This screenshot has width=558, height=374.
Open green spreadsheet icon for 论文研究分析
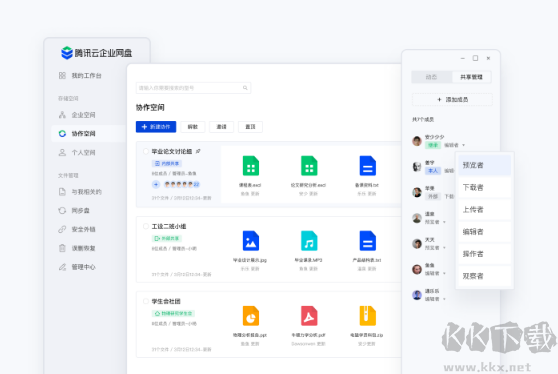pyautogui.click(x=309, y=166)
